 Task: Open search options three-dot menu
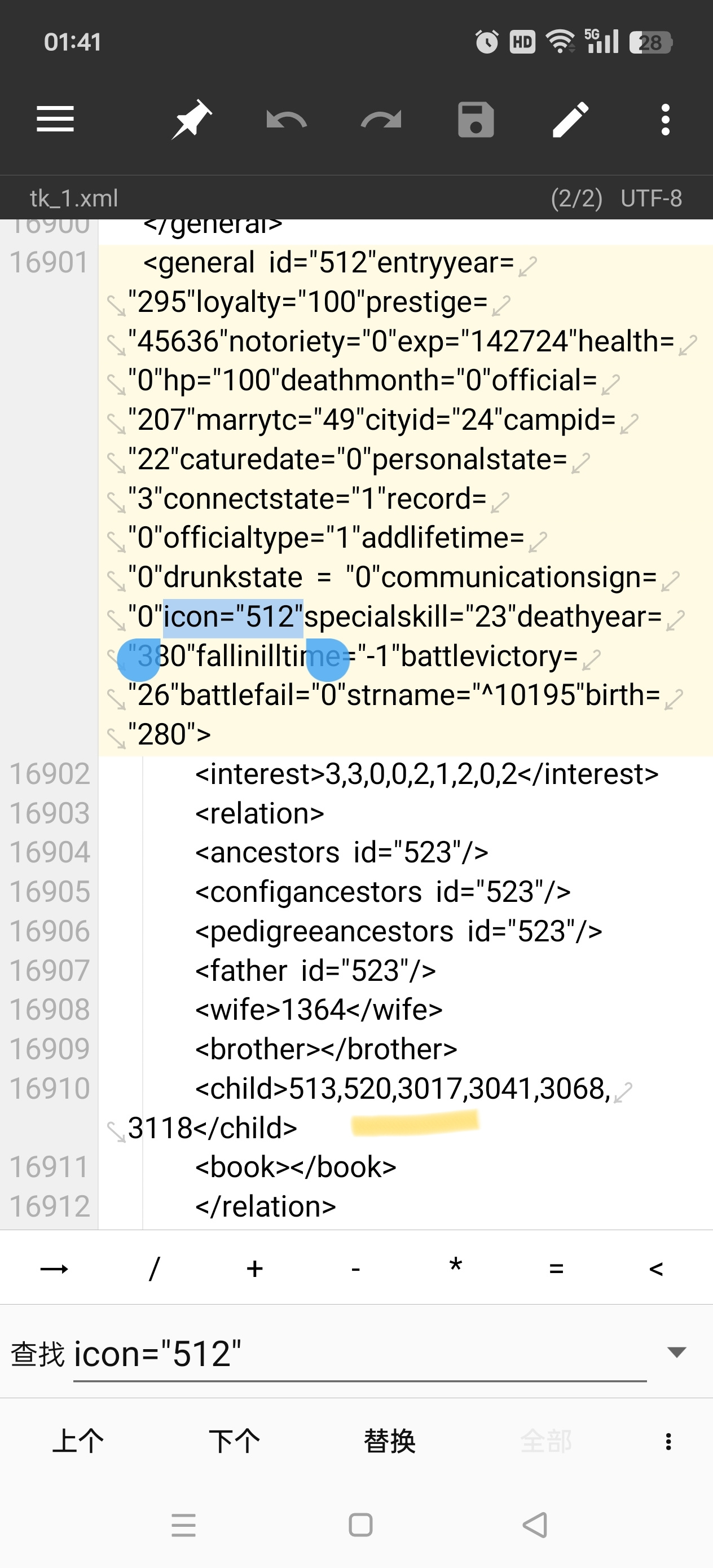tap(668, 1441)
